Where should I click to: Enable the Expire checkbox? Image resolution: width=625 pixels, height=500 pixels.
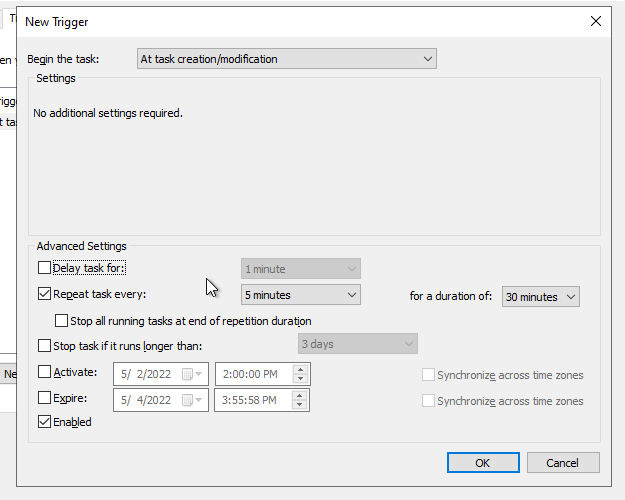[x=44, y=398]
